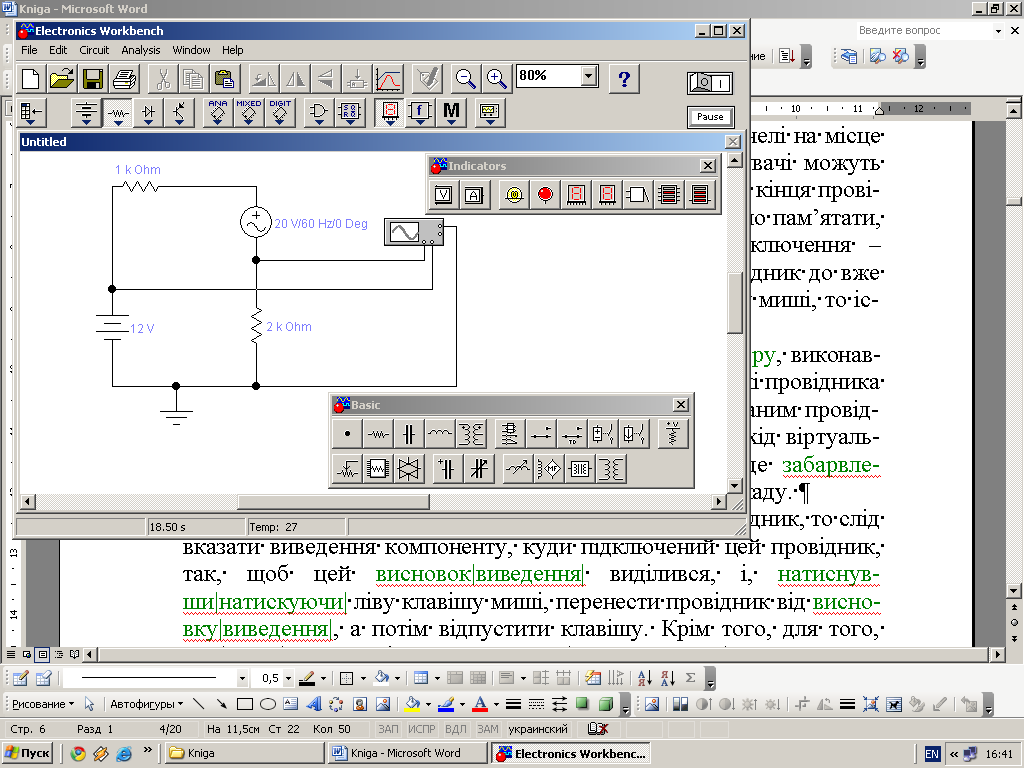
Task: Open the Edit menu
Action: click(58, 50)
